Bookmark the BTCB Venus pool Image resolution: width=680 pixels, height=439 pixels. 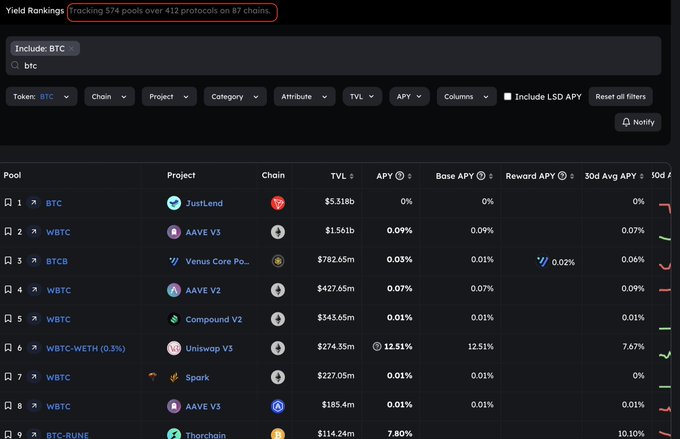coord(8,261)
